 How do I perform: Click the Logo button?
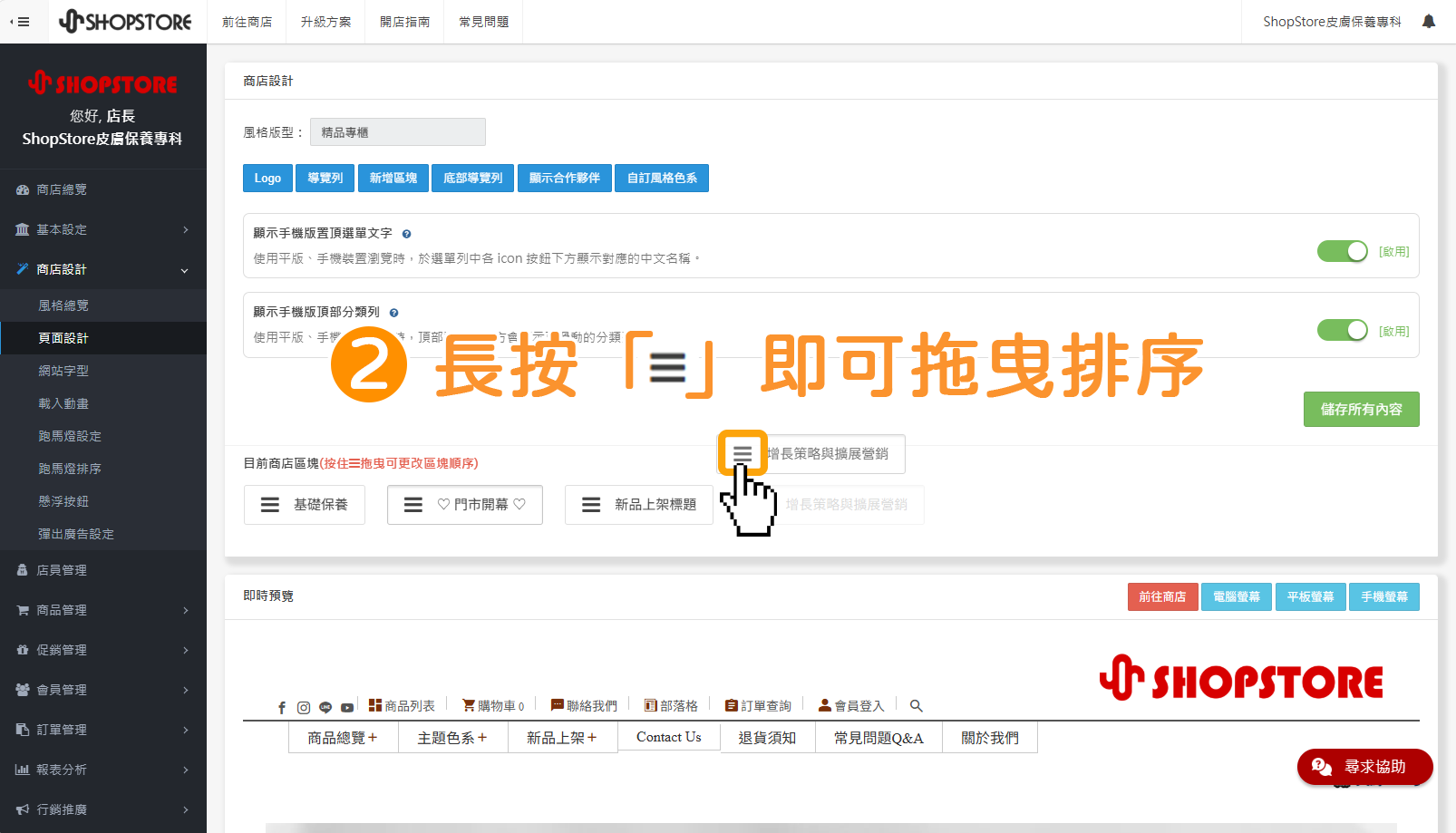267,178
